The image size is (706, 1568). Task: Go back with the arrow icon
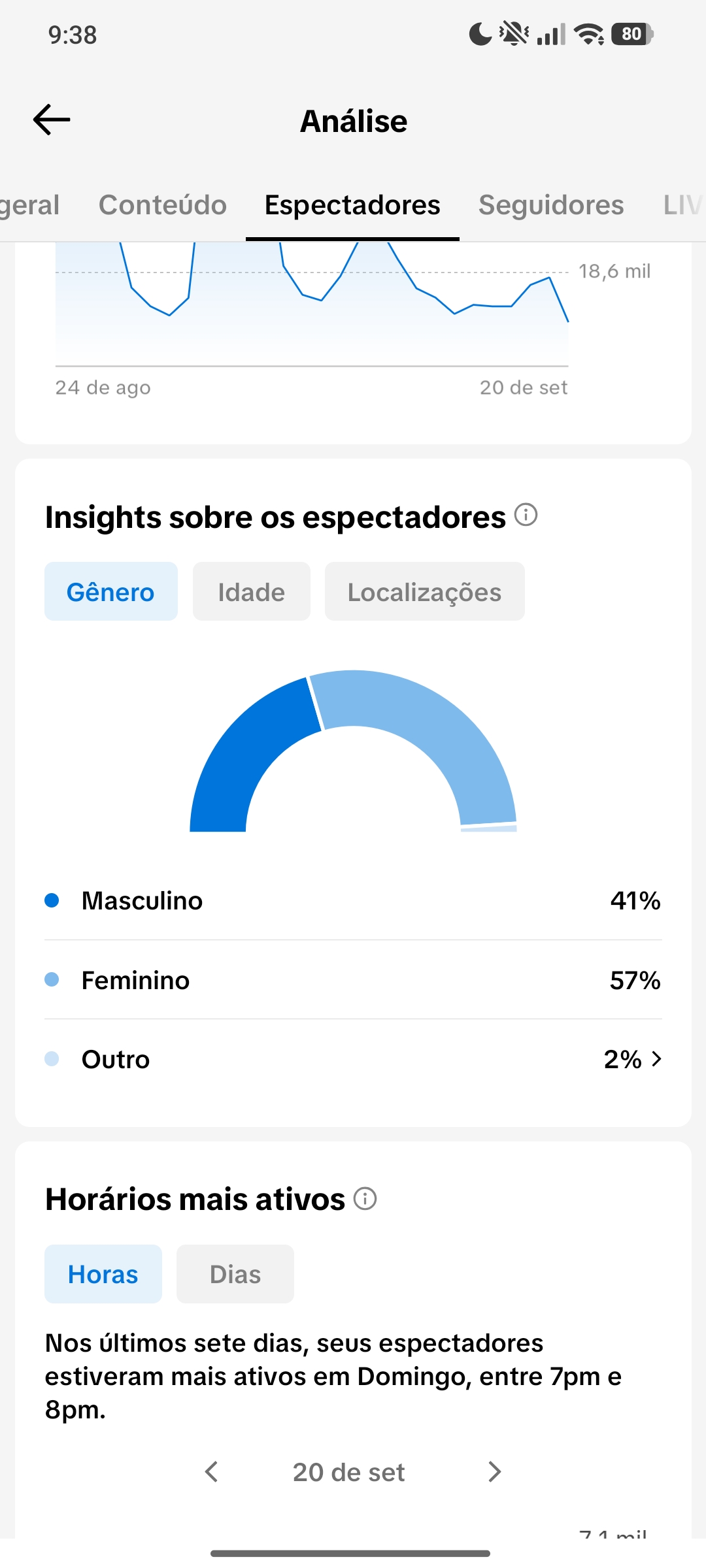tap(52, 120)
